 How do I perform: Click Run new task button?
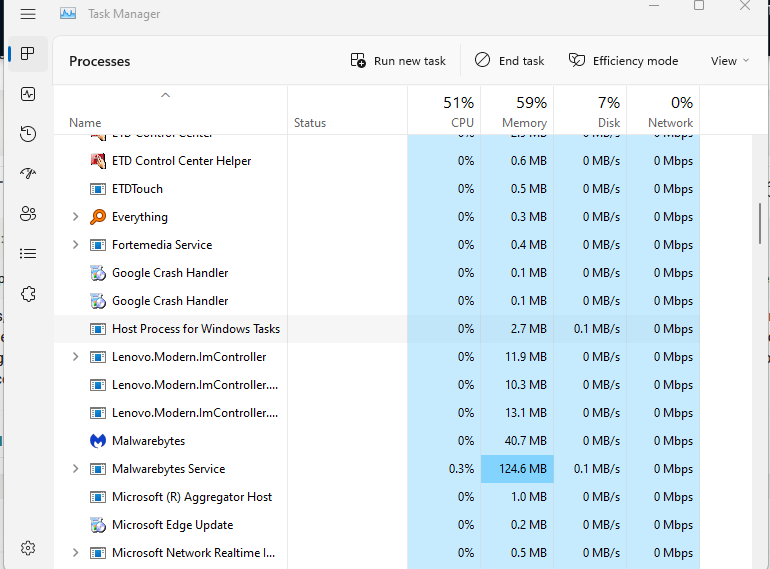pos(398,61)
